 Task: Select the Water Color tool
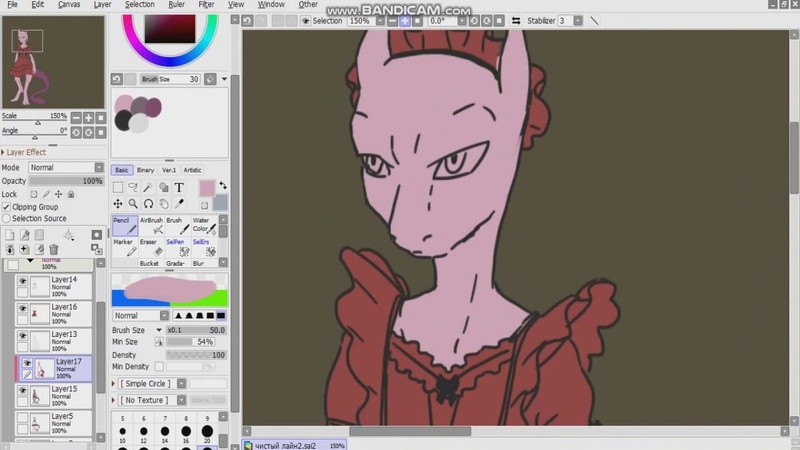[x=204, y=225]
